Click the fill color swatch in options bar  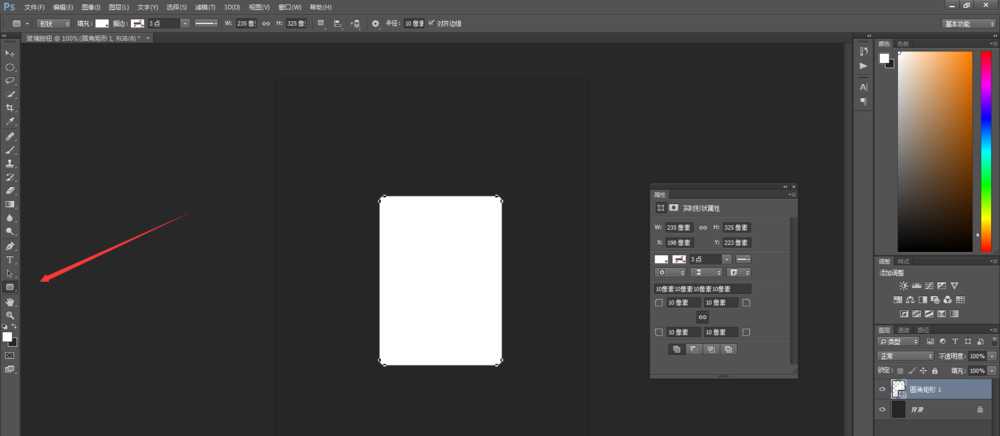102,23
